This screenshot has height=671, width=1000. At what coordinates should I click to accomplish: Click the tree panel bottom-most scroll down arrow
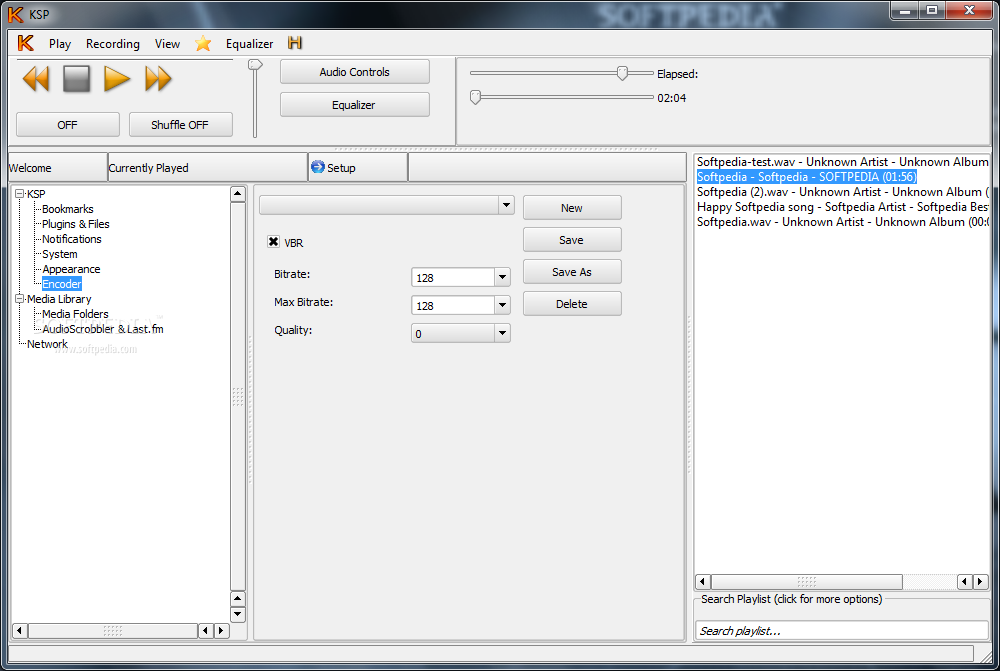click(237, 614)
